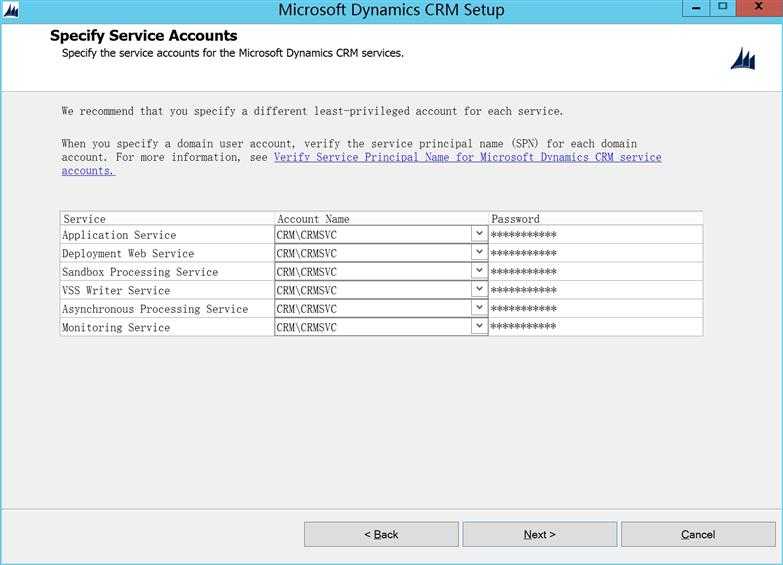This screenshot has width=783, height=565.
Task: Open Monitoring Service account name dropdown
Action: point(479,326)
